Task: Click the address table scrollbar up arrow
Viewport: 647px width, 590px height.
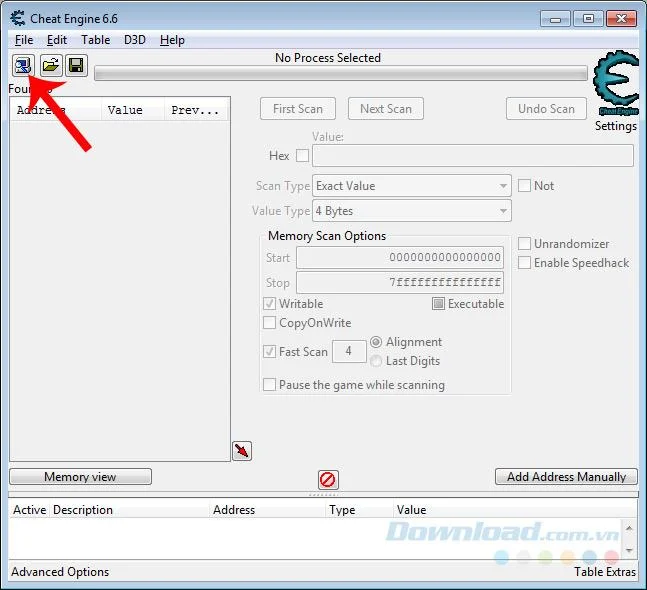Action: click(629, 528)
